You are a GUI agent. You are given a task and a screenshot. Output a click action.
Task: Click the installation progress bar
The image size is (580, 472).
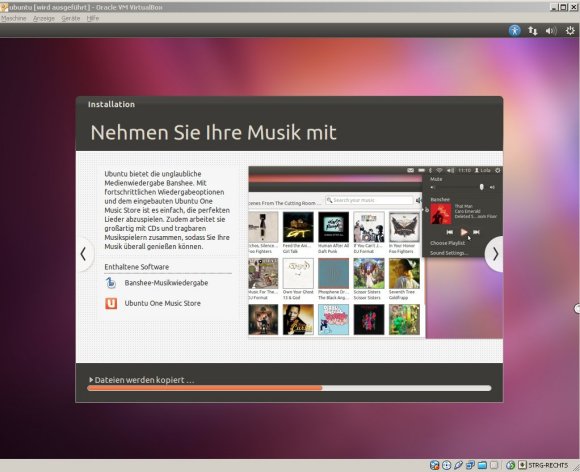pyautogui.click(x=289, y=388)
